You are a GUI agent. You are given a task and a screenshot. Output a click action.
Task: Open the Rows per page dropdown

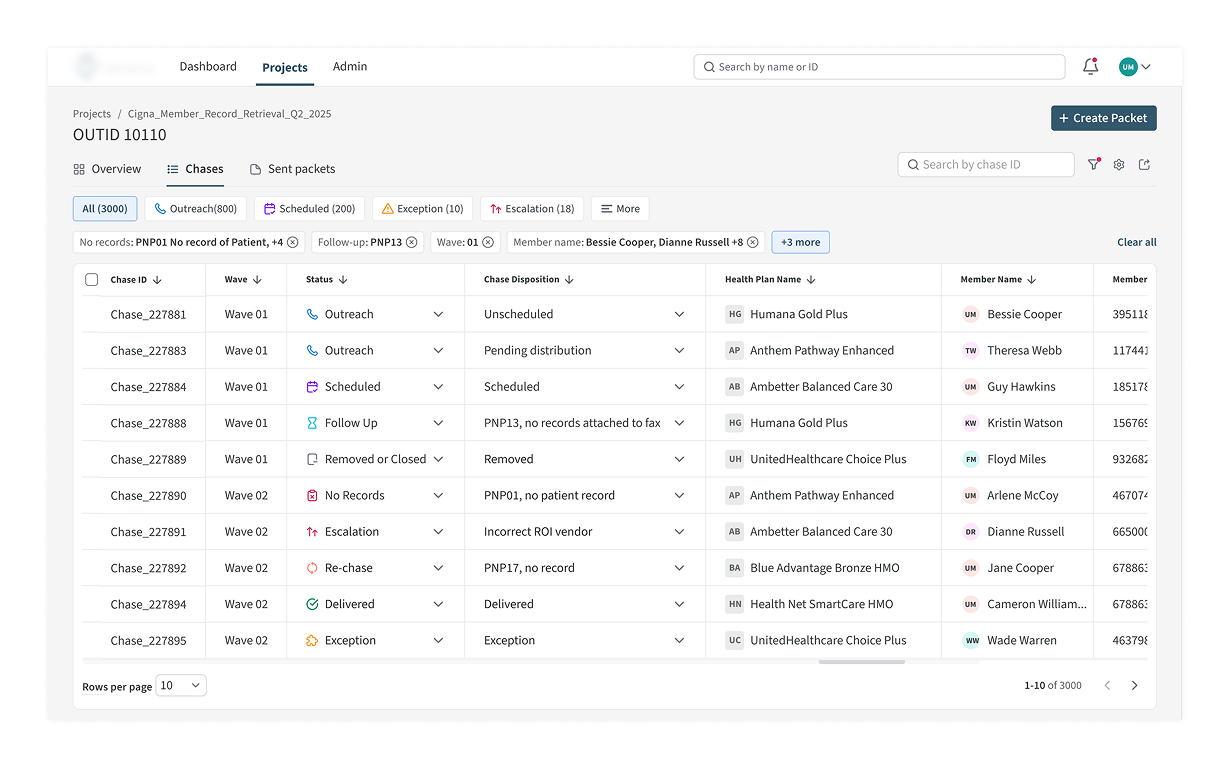coord(181,686)
